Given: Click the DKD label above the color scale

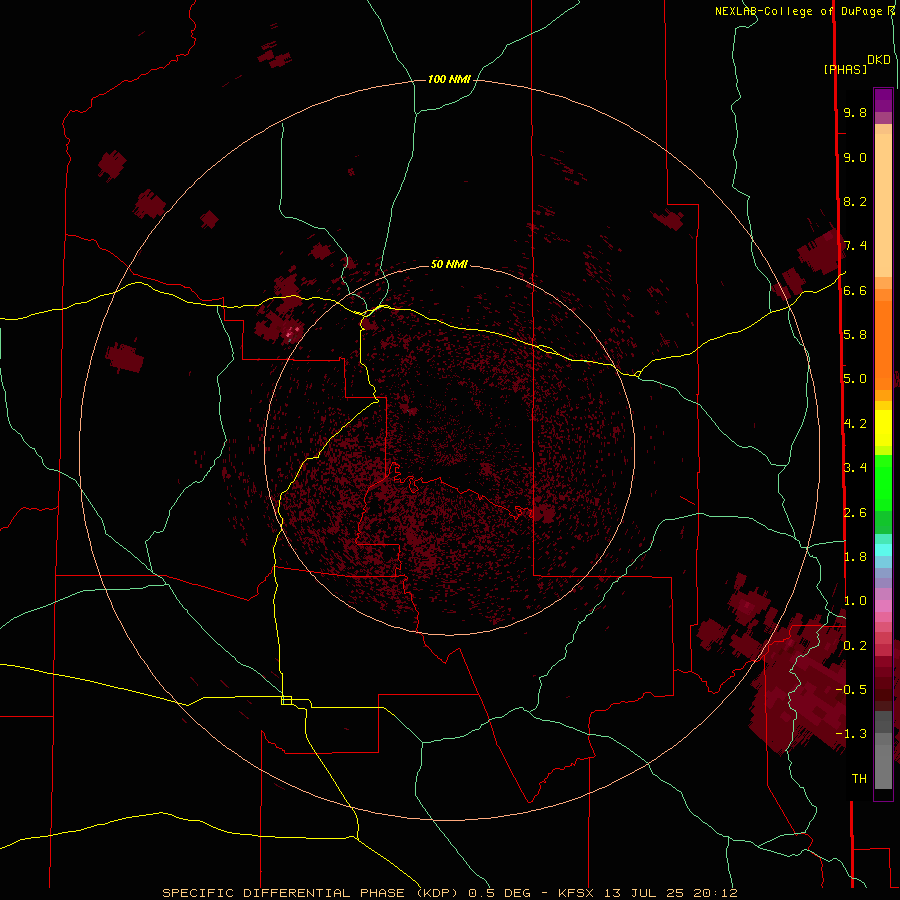Looking at the screenshot, I should [x=879, y=60].
